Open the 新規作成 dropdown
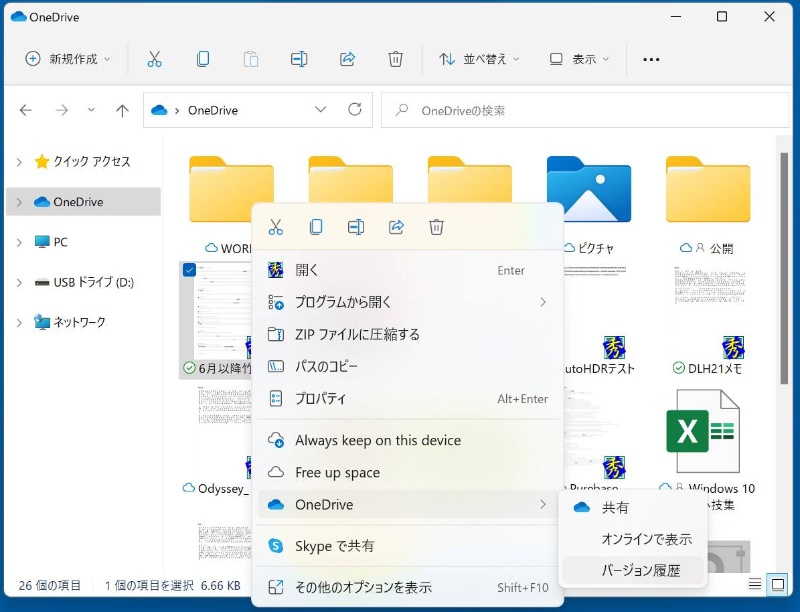Screen dimensions: 800x612 [68, 59]
